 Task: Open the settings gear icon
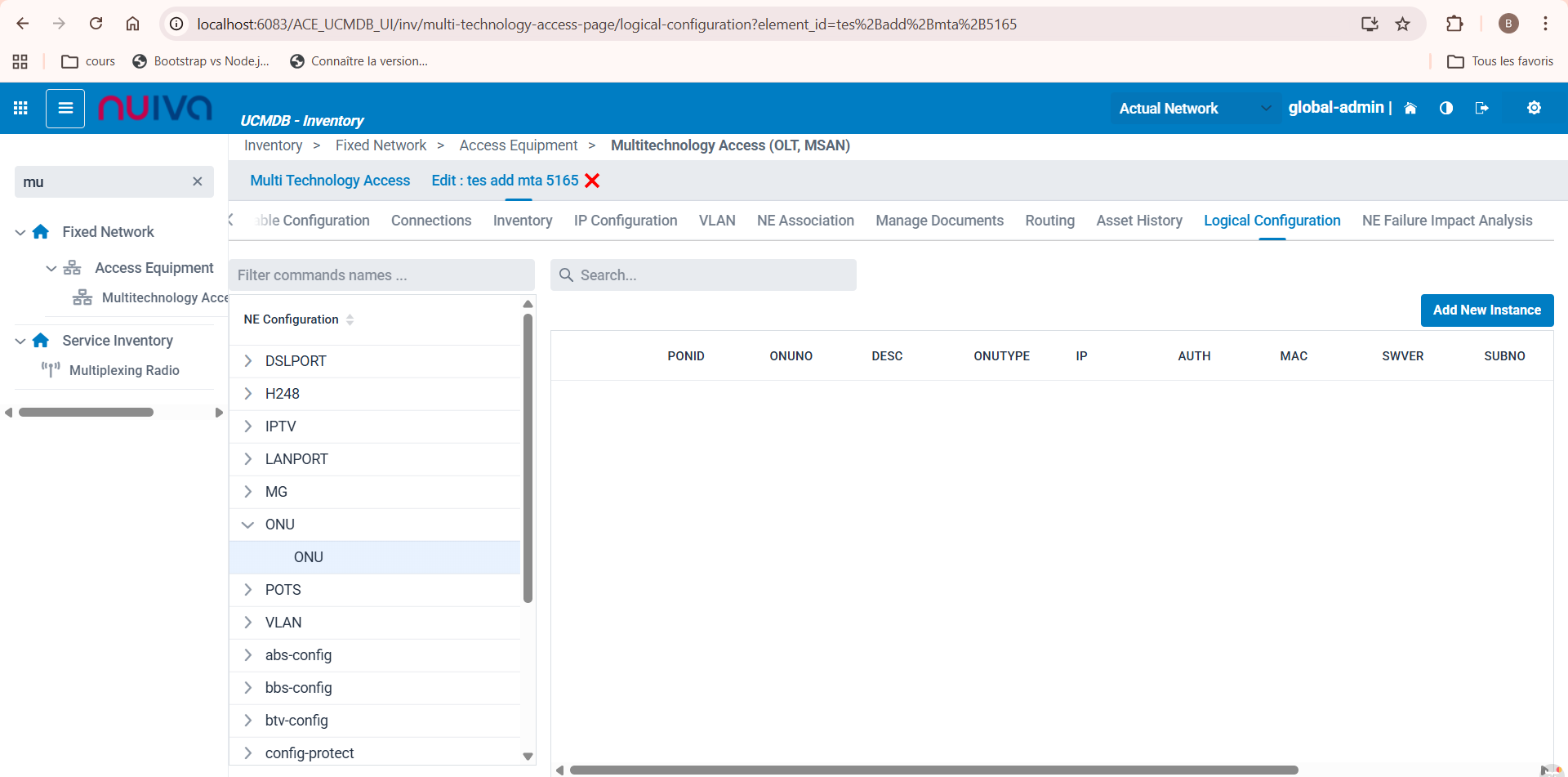(x=1534, y=108)
